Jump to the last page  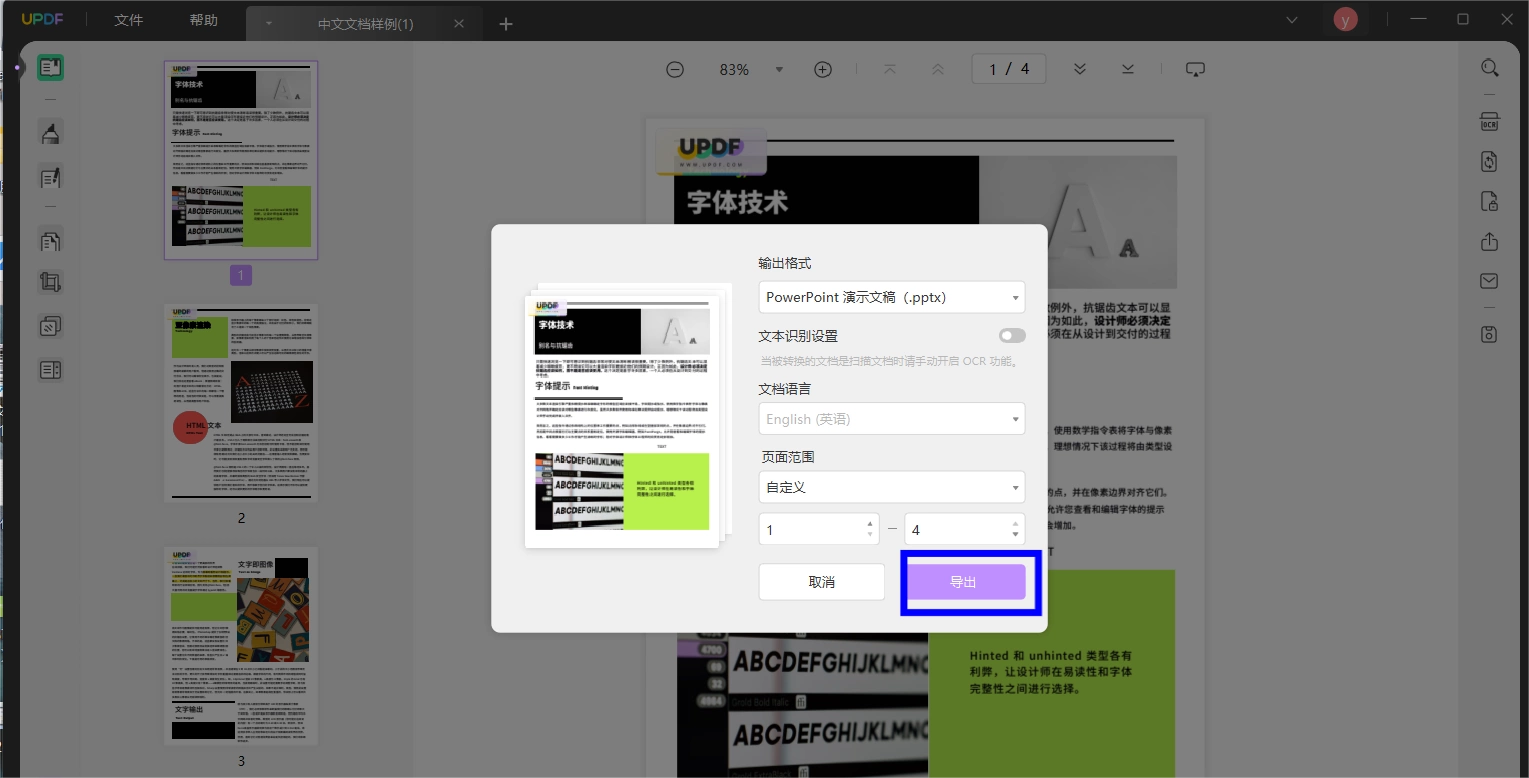point(1128,69)
